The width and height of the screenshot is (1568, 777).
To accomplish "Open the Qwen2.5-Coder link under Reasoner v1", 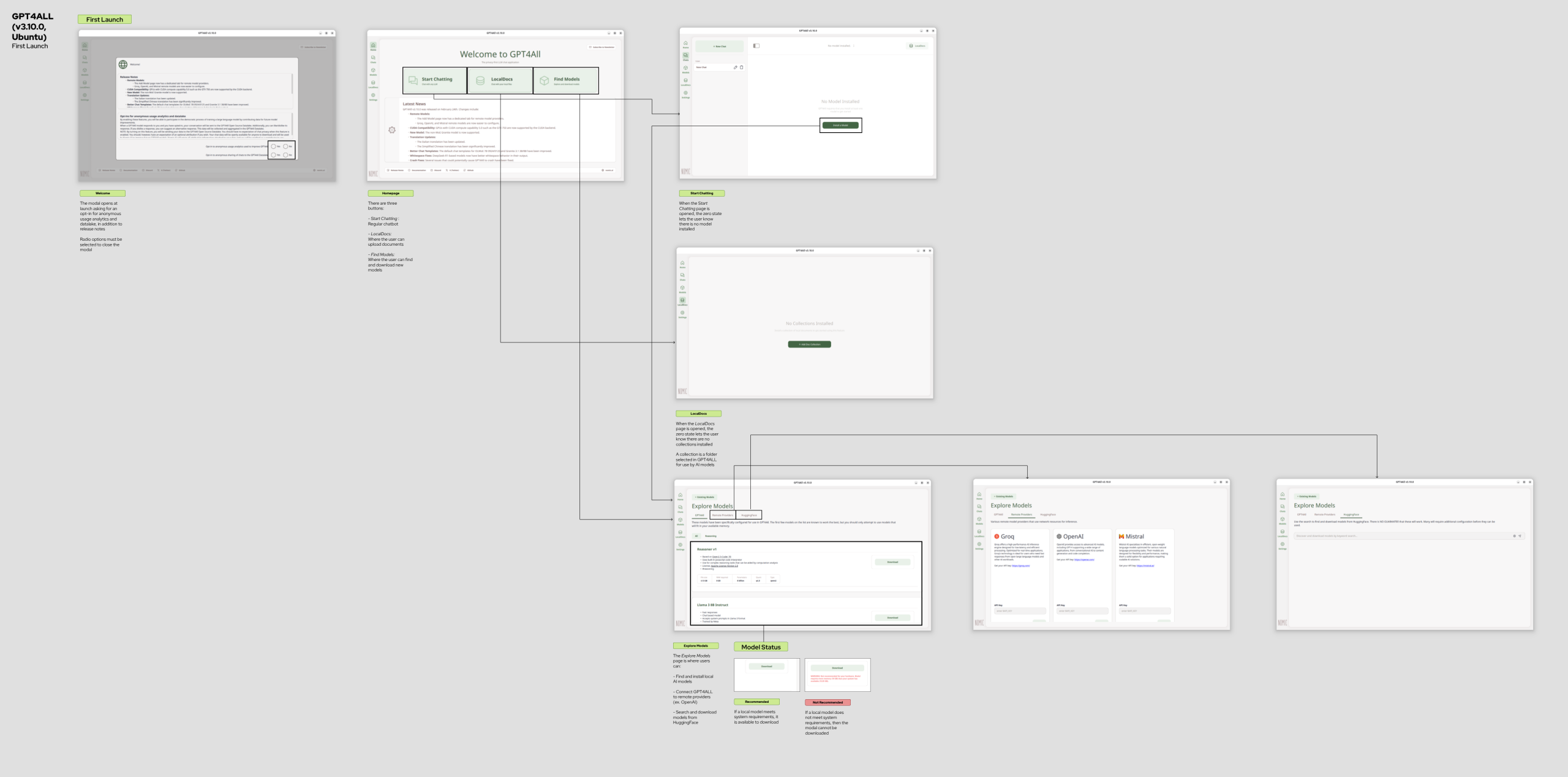I will 722,557.
